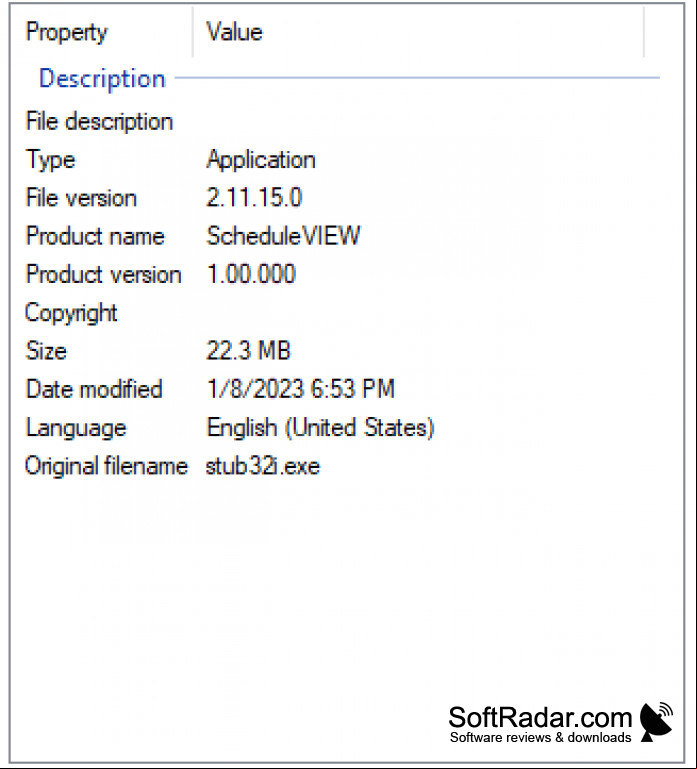Click the stub32i.exe filename value
Viewport: 697px width, 769px height.
pos(262,466)
